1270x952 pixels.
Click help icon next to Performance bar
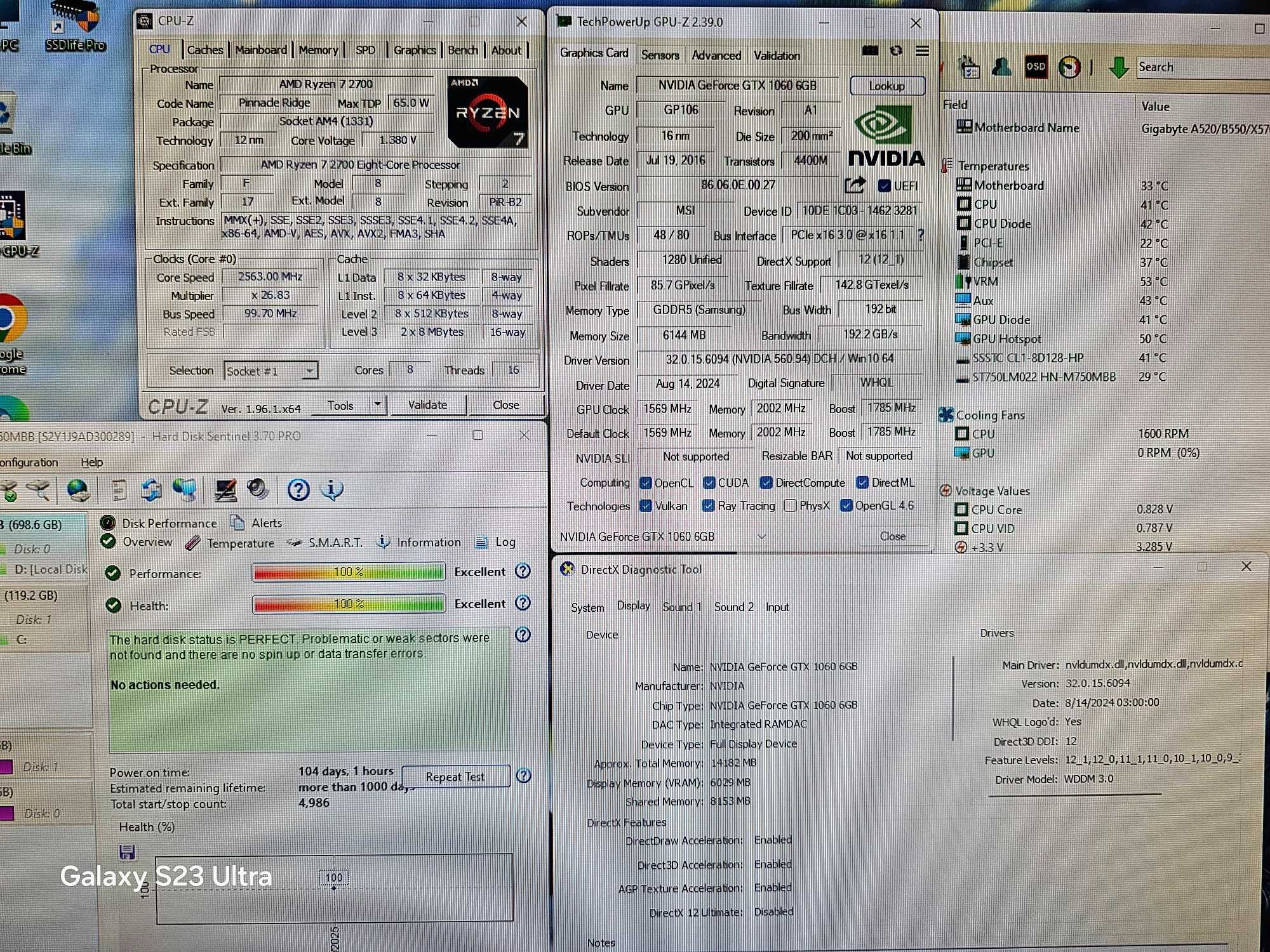(523, 571)
